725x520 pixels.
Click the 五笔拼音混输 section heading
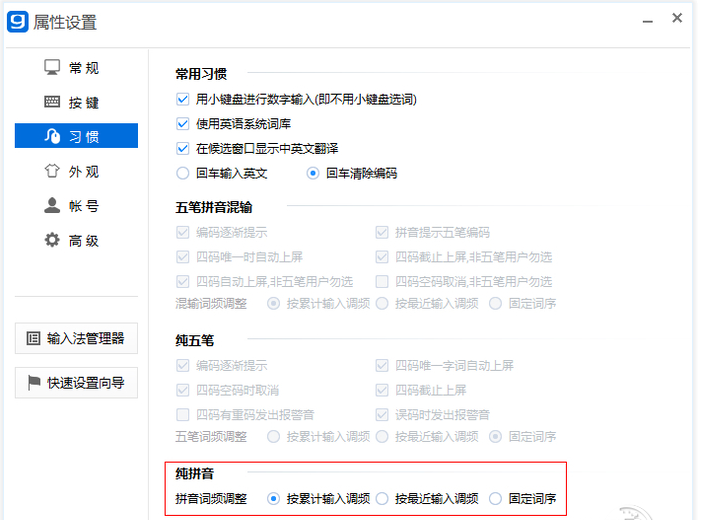pos(214,207)
